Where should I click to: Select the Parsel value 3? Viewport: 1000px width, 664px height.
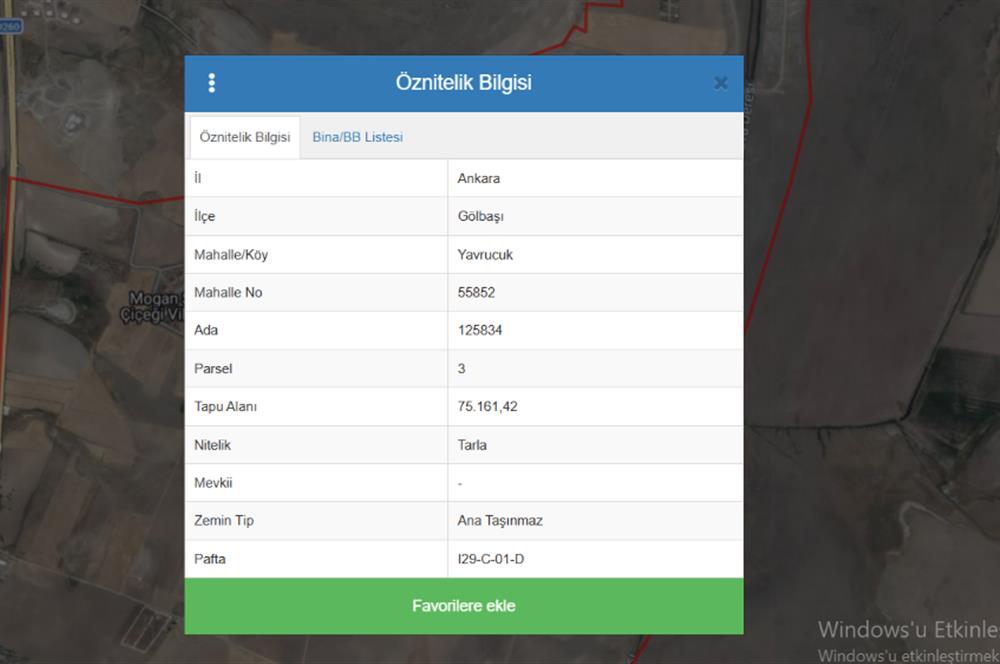pos(461,368)
